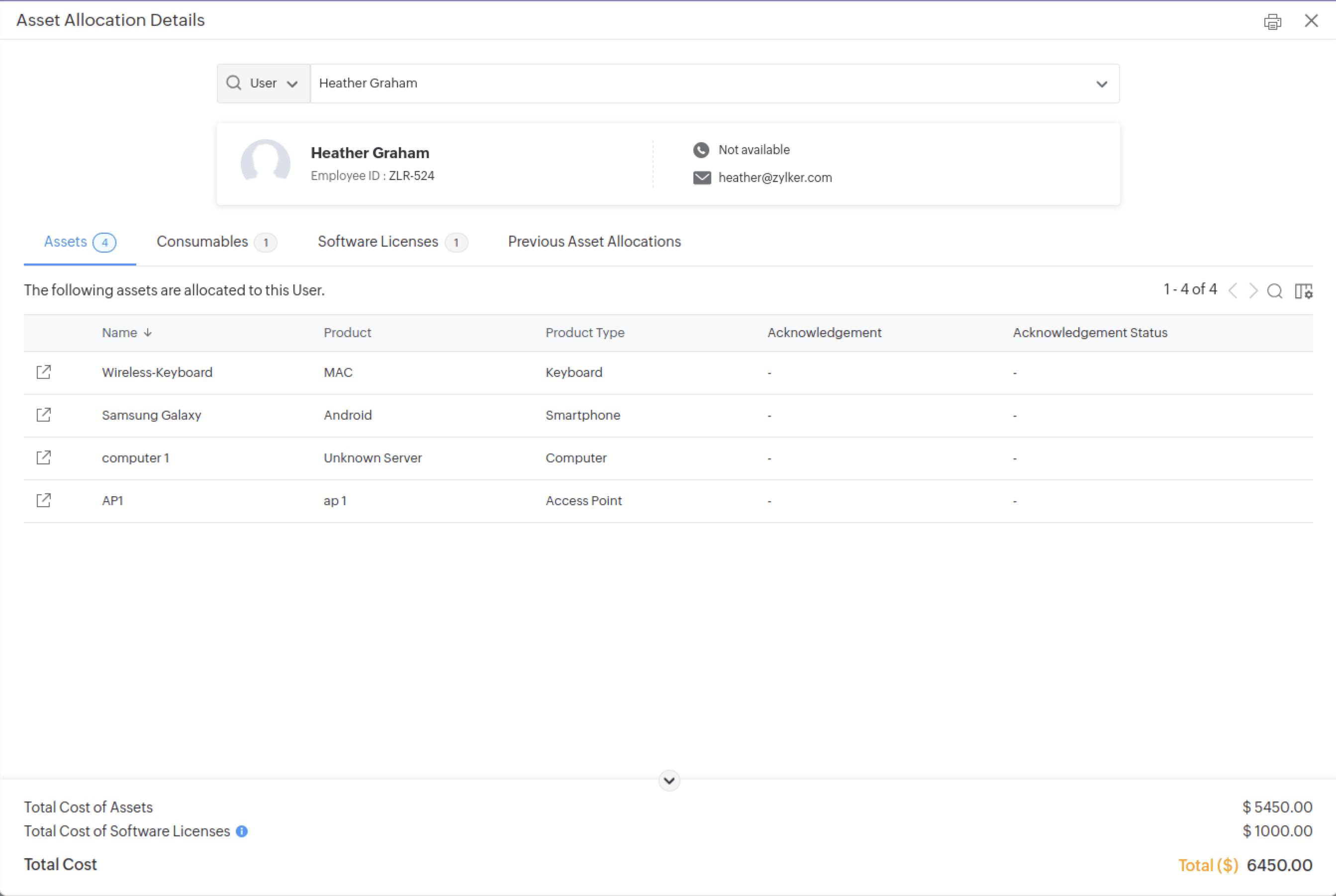Image resolution: width=1336 pixels, height=896 pixels.
Task: Click Heather Graham's profile avatar
Action: click(x=265, y=162)
